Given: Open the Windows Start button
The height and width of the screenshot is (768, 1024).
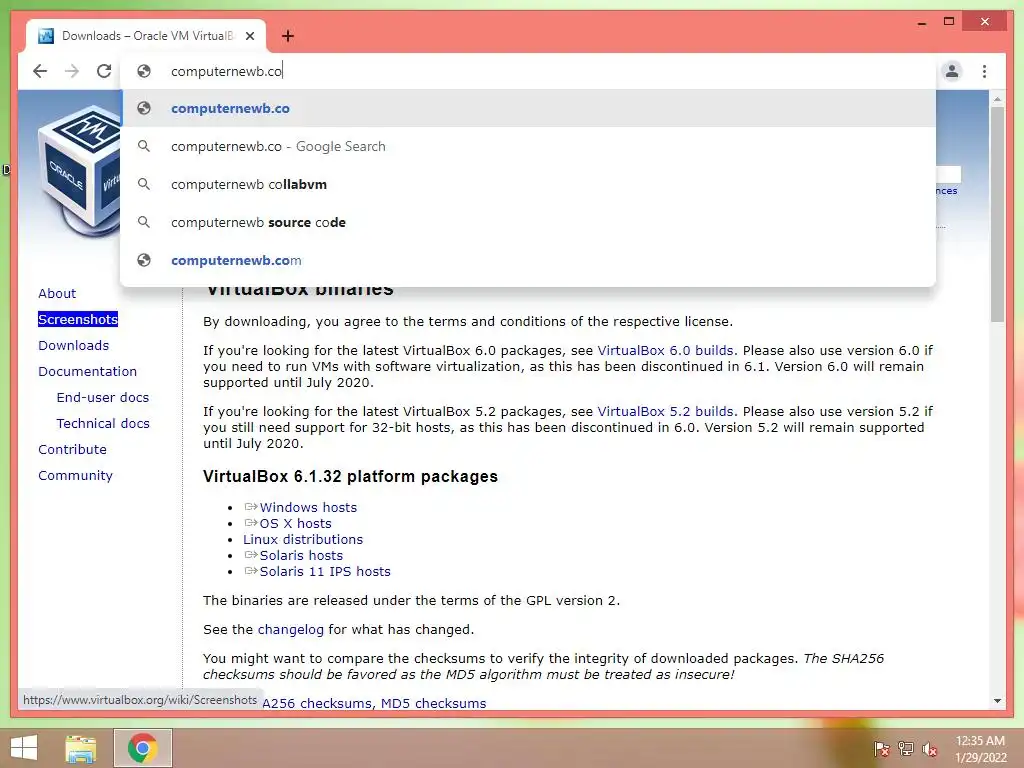Looking at the screenshot, I should pos(24,748).
